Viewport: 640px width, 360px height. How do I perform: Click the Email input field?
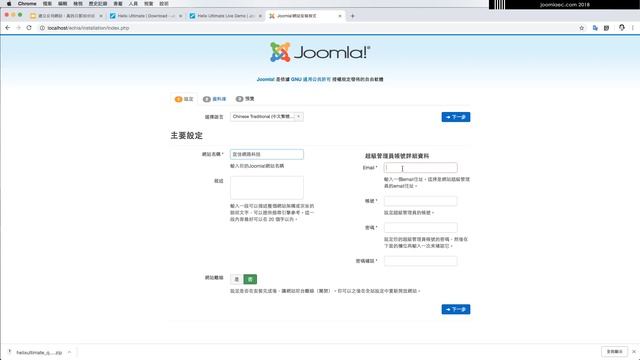pos(420,168)
